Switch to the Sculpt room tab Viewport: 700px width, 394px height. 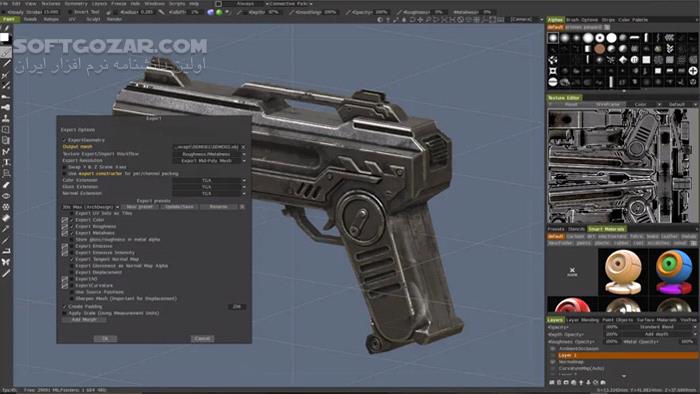(93, 20)
